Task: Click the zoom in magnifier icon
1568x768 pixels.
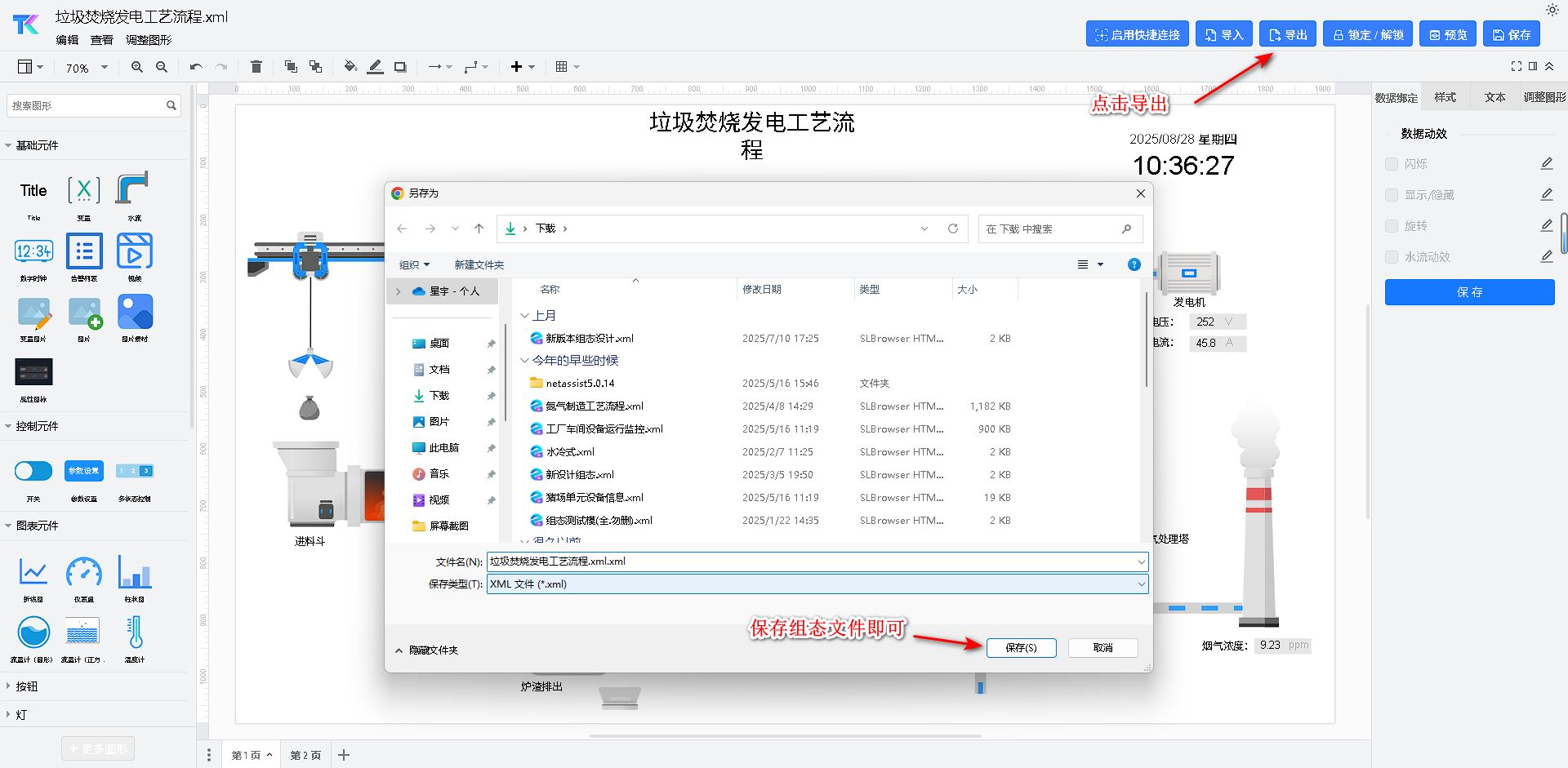Action: 137,67
